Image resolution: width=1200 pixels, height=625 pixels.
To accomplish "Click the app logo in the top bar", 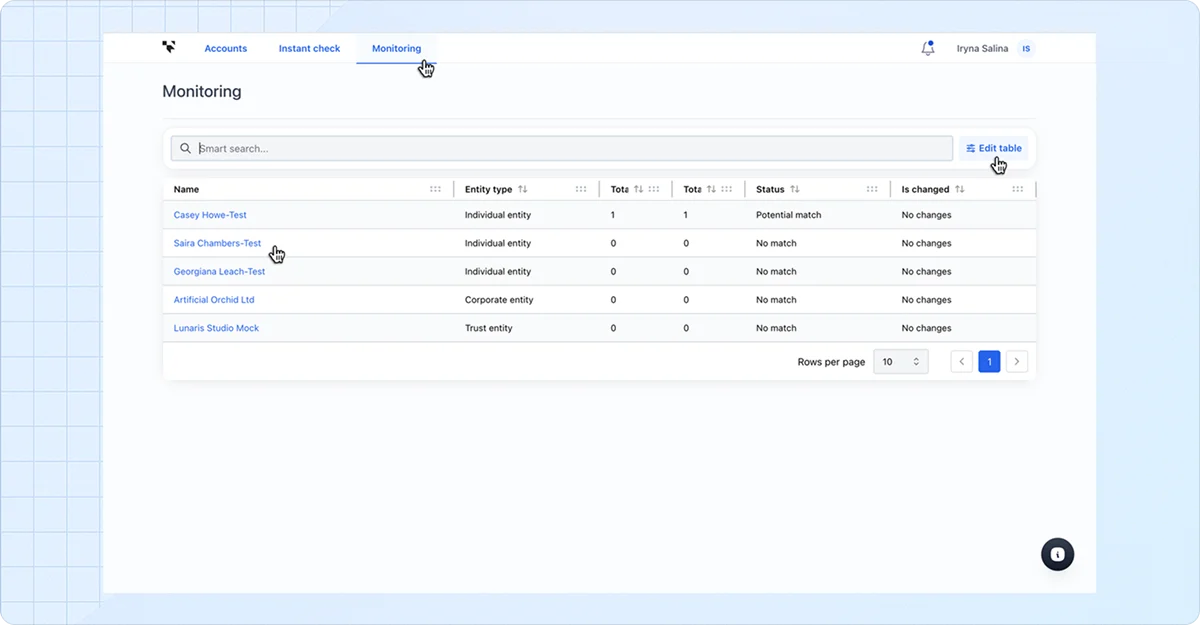I will point(169,47).
